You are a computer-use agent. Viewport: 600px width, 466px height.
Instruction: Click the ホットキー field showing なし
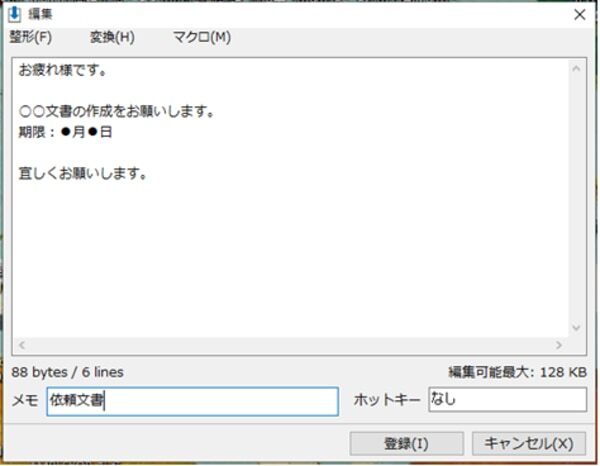pos(507,400)
